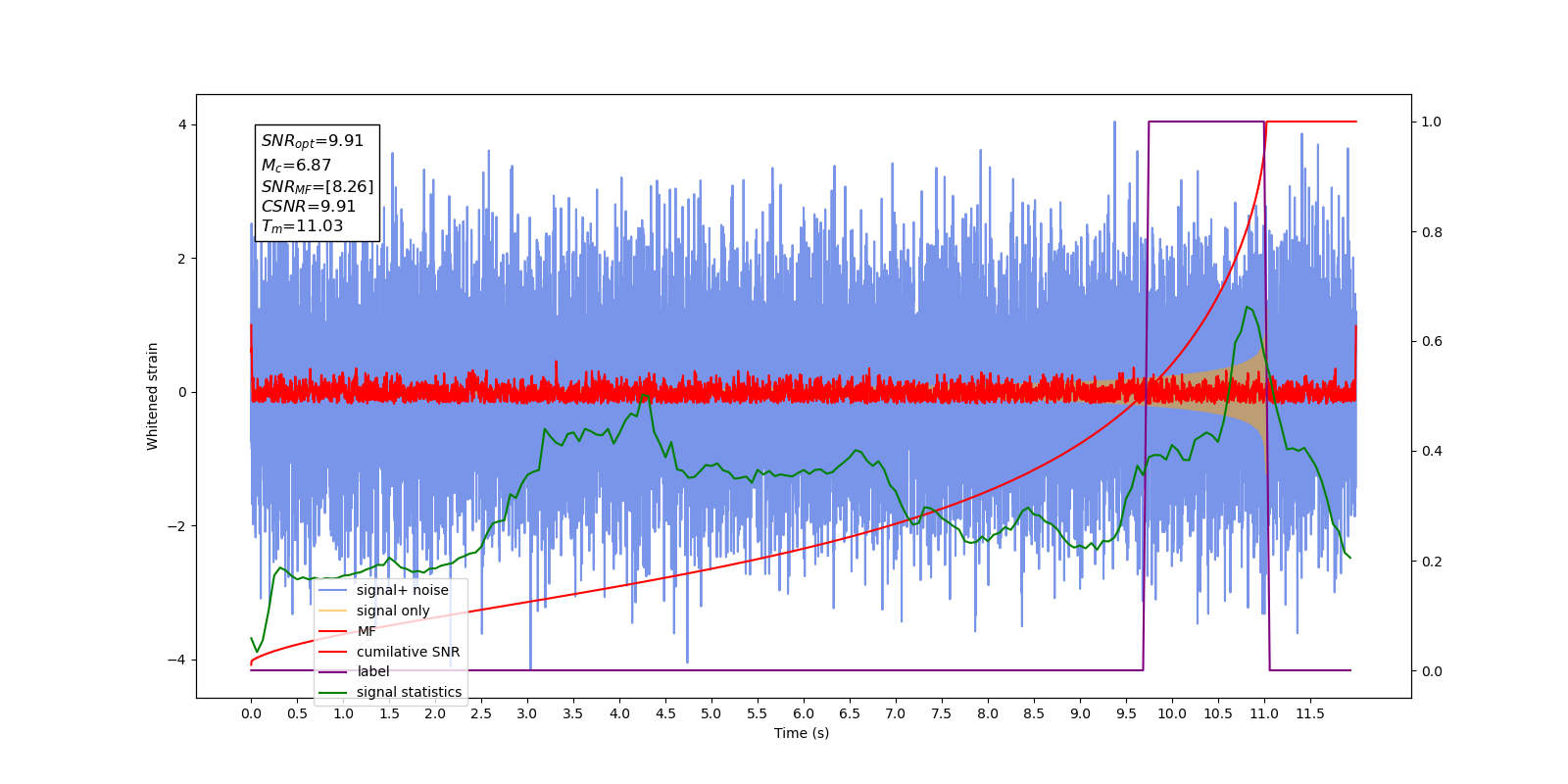Screen dimensions: 1568x784
Task: Click the left y-axis tick label 2
Action: point(182,259)
